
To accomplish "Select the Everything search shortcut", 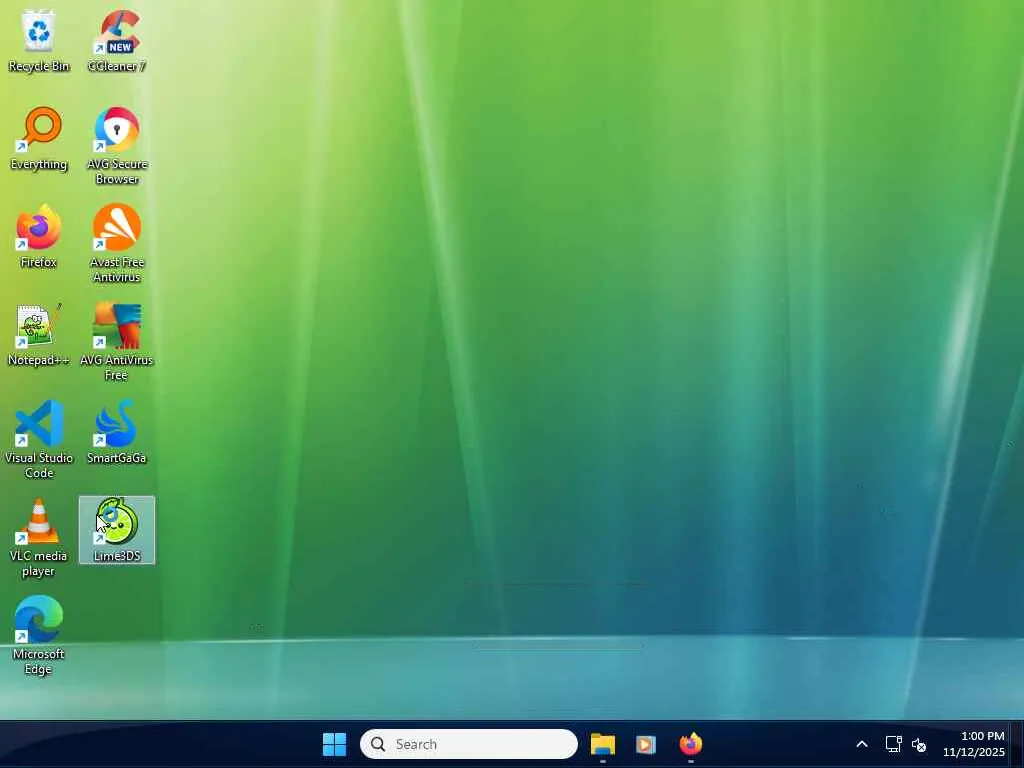I will pos(39,139).
